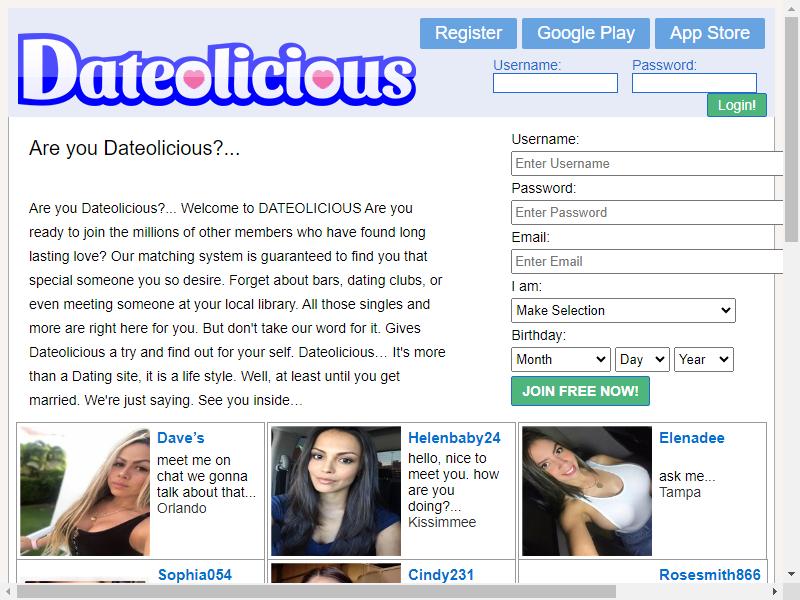The width and height of the screenshot is (800, 600).
Task: Open the App Store link
Action: point(710,33)
